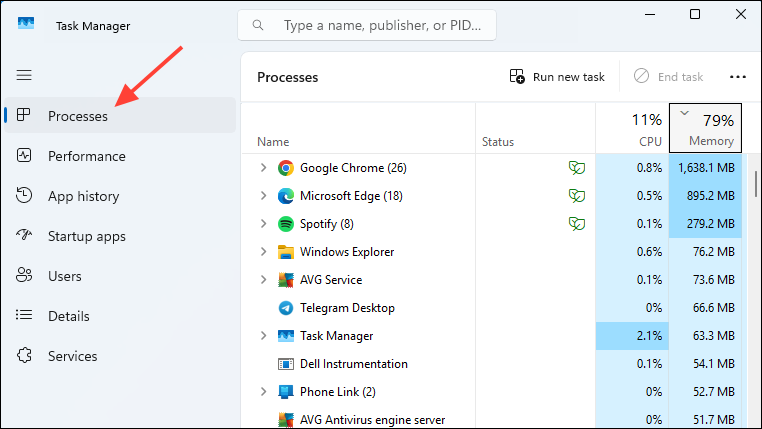
Task: Click the Spotify app icon
Action: click(285, 224)
